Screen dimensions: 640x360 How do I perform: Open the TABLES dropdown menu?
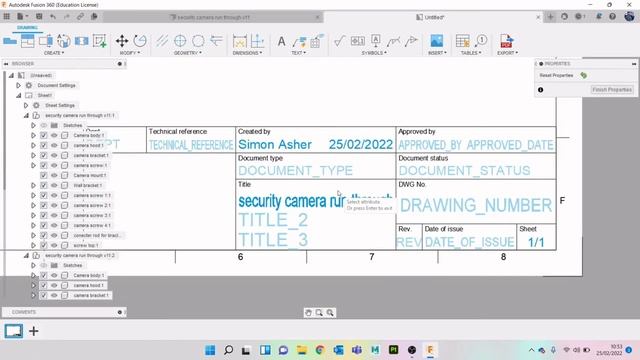[x=471, y=53]
